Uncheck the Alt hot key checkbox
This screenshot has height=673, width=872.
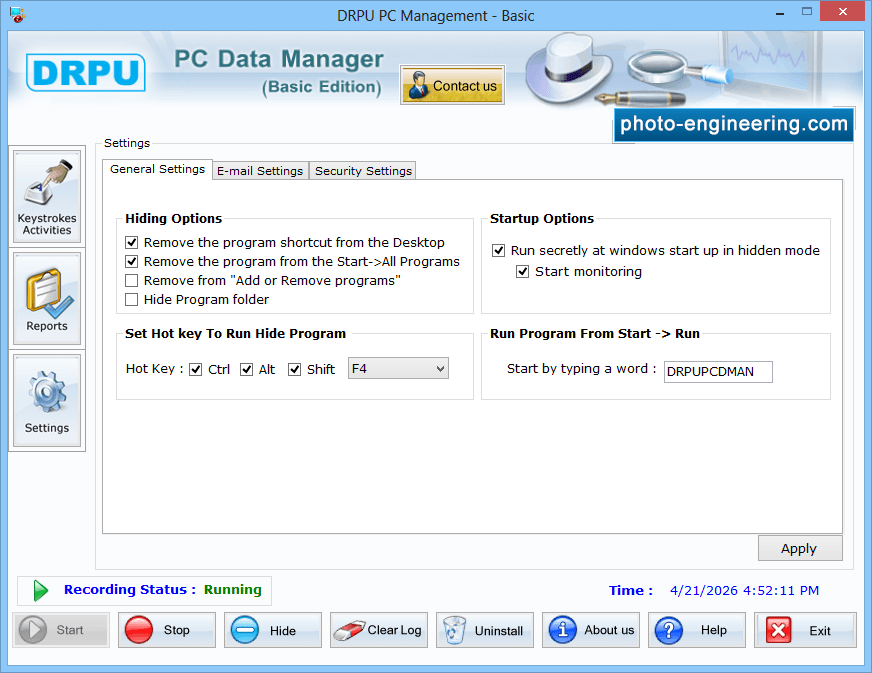(247, 369)
